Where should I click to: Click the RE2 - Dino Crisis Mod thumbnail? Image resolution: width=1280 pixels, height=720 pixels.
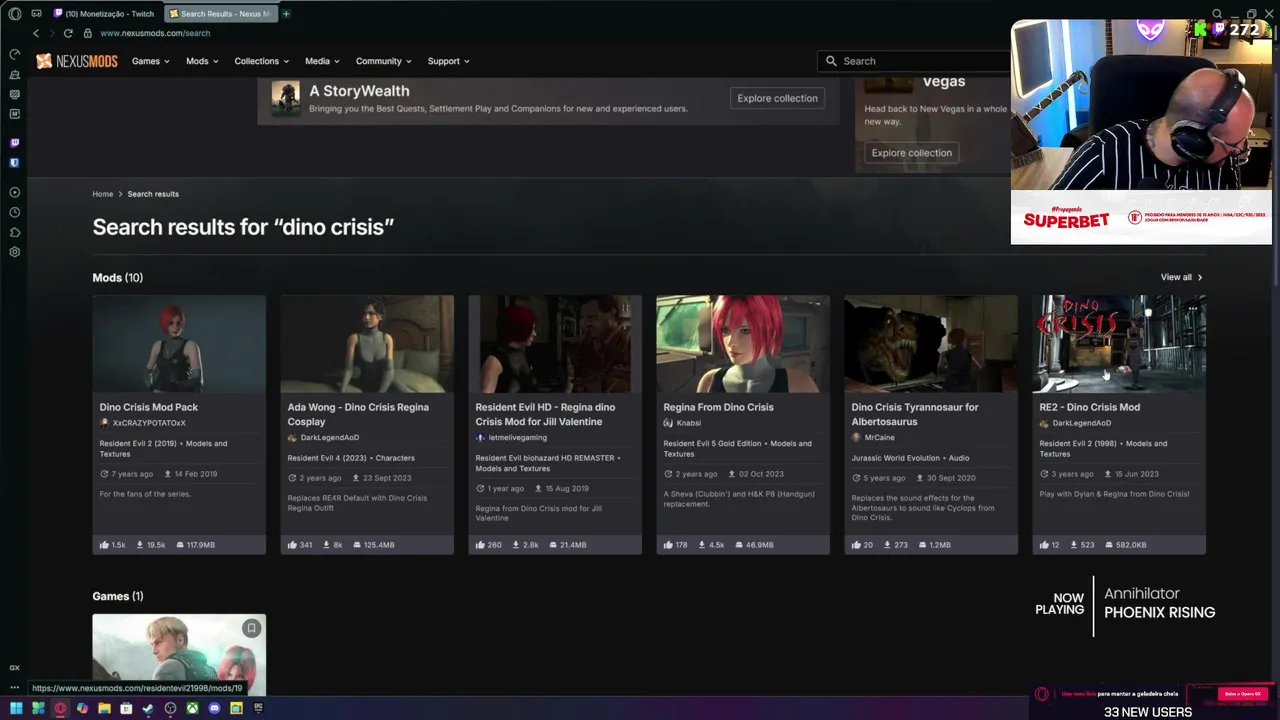click(1119, 344)
